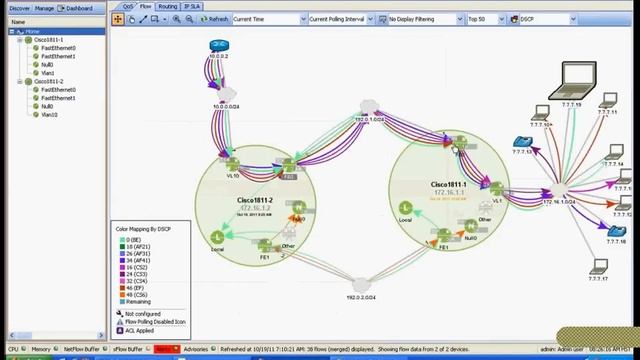Click the 7.7.7.11 laptop icon

pos(608,100)
